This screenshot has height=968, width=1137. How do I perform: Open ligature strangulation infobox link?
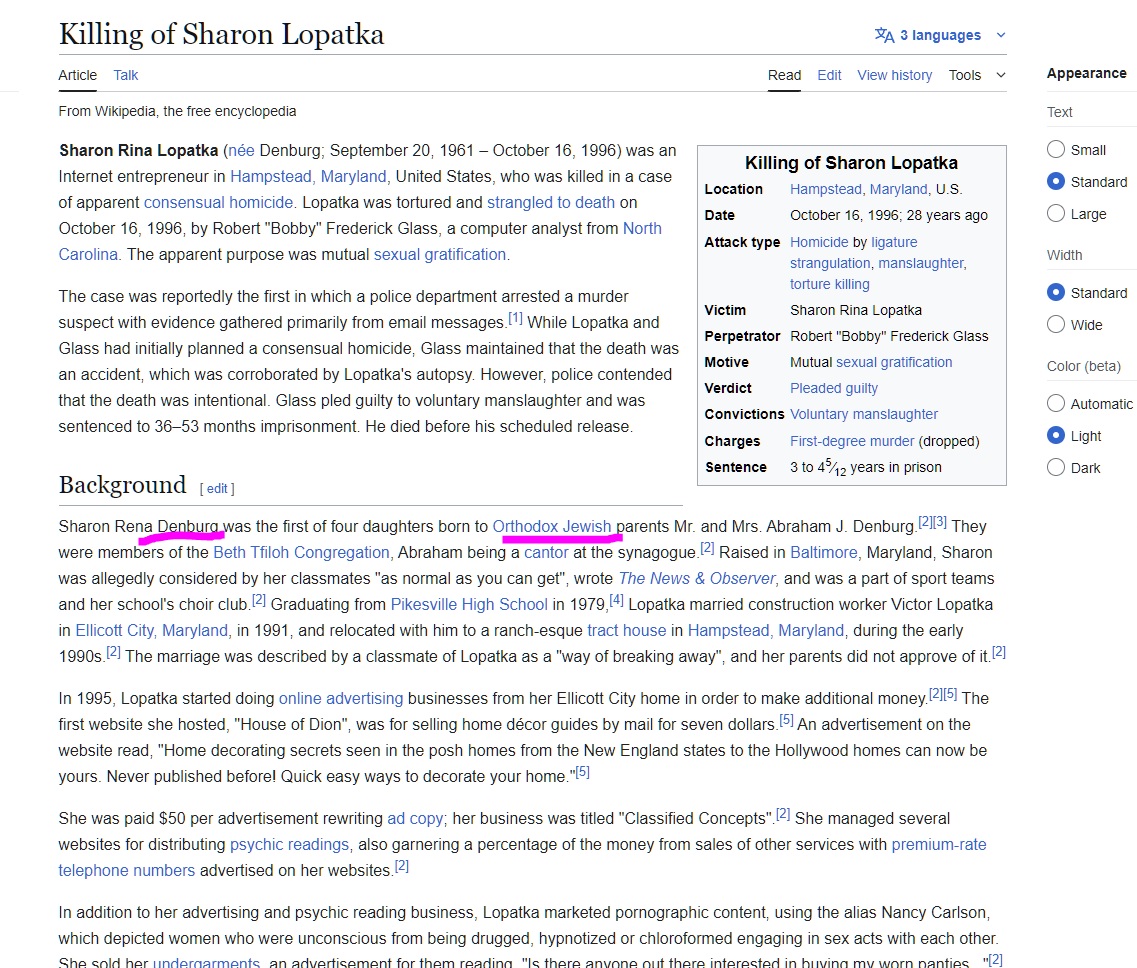(x=894, y=242)
